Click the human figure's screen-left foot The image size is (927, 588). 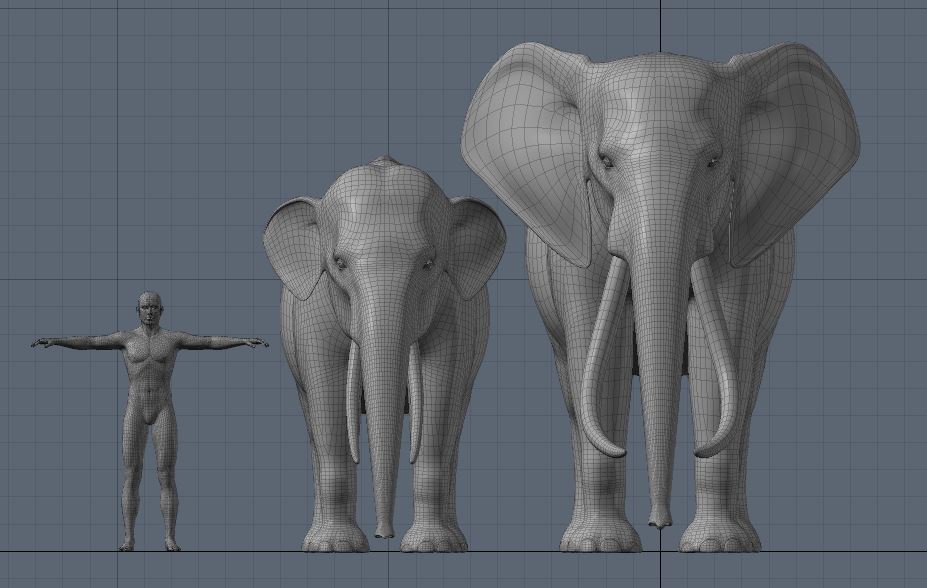(128, 544)
